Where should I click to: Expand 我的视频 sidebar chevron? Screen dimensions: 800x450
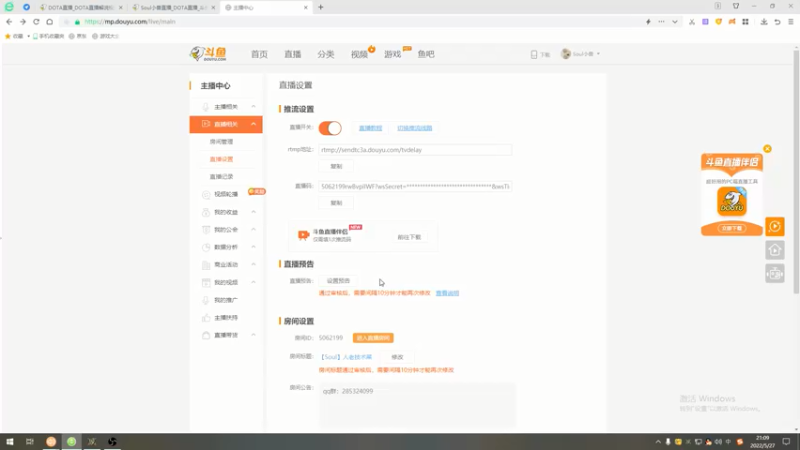[254, 282]
